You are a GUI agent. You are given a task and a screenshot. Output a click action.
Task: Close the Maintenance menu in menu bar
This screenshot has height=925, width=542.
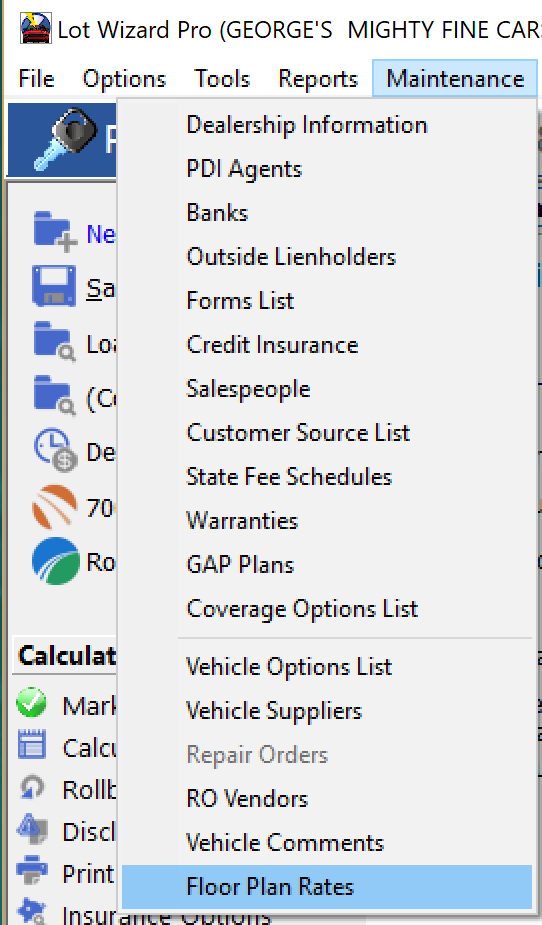click(455, 78)
